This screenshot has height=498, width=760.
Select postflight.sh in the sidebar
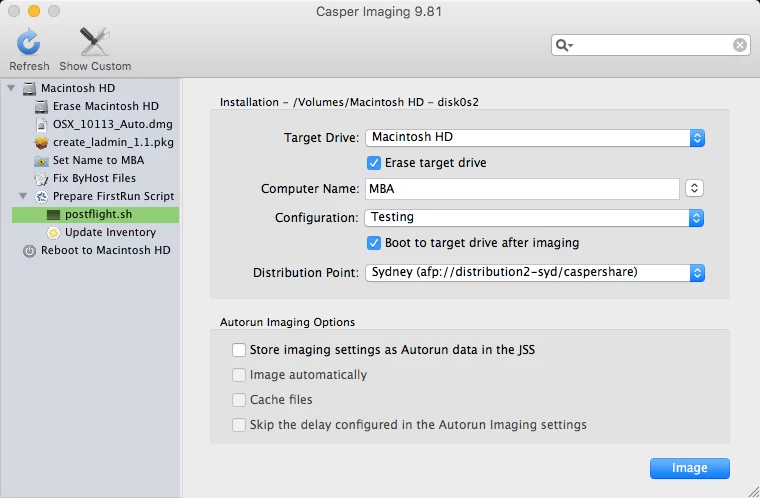click(x=95, y=214)
